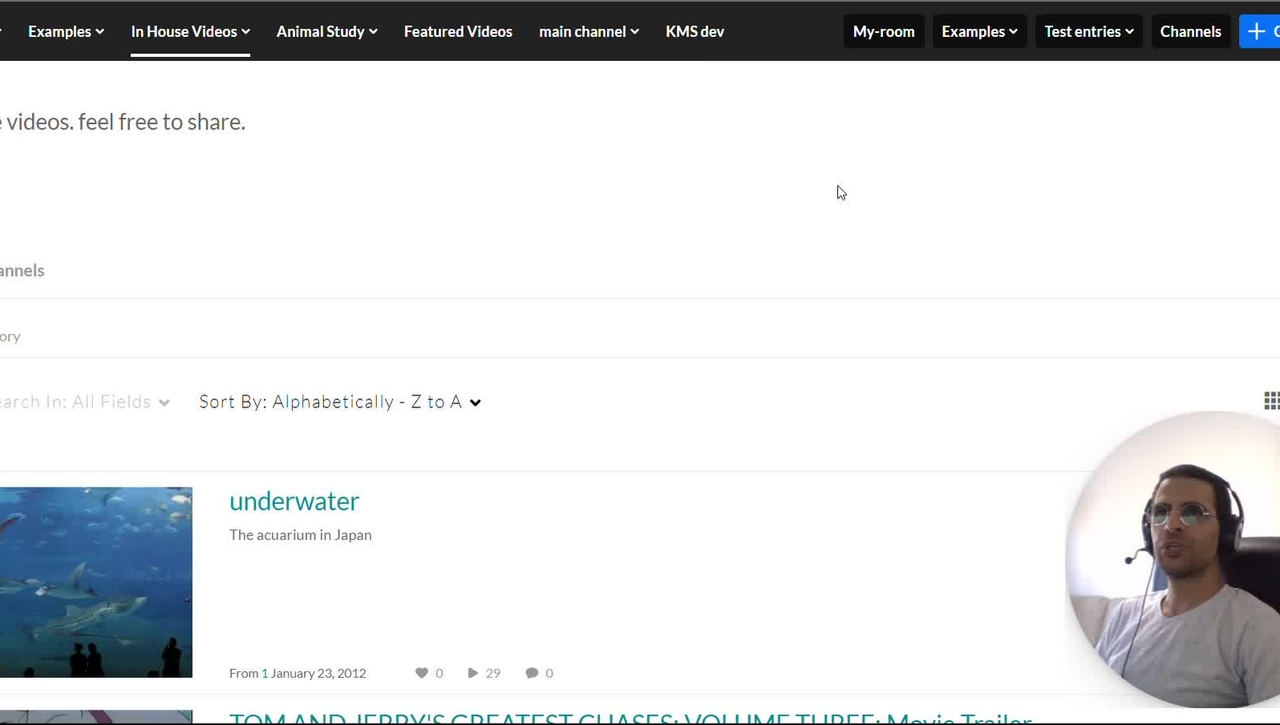Viewport: 1280px width, 725px height.
Task: Click the plays icon for underwater
Action: pyautogui.click(x=472, y=673)
